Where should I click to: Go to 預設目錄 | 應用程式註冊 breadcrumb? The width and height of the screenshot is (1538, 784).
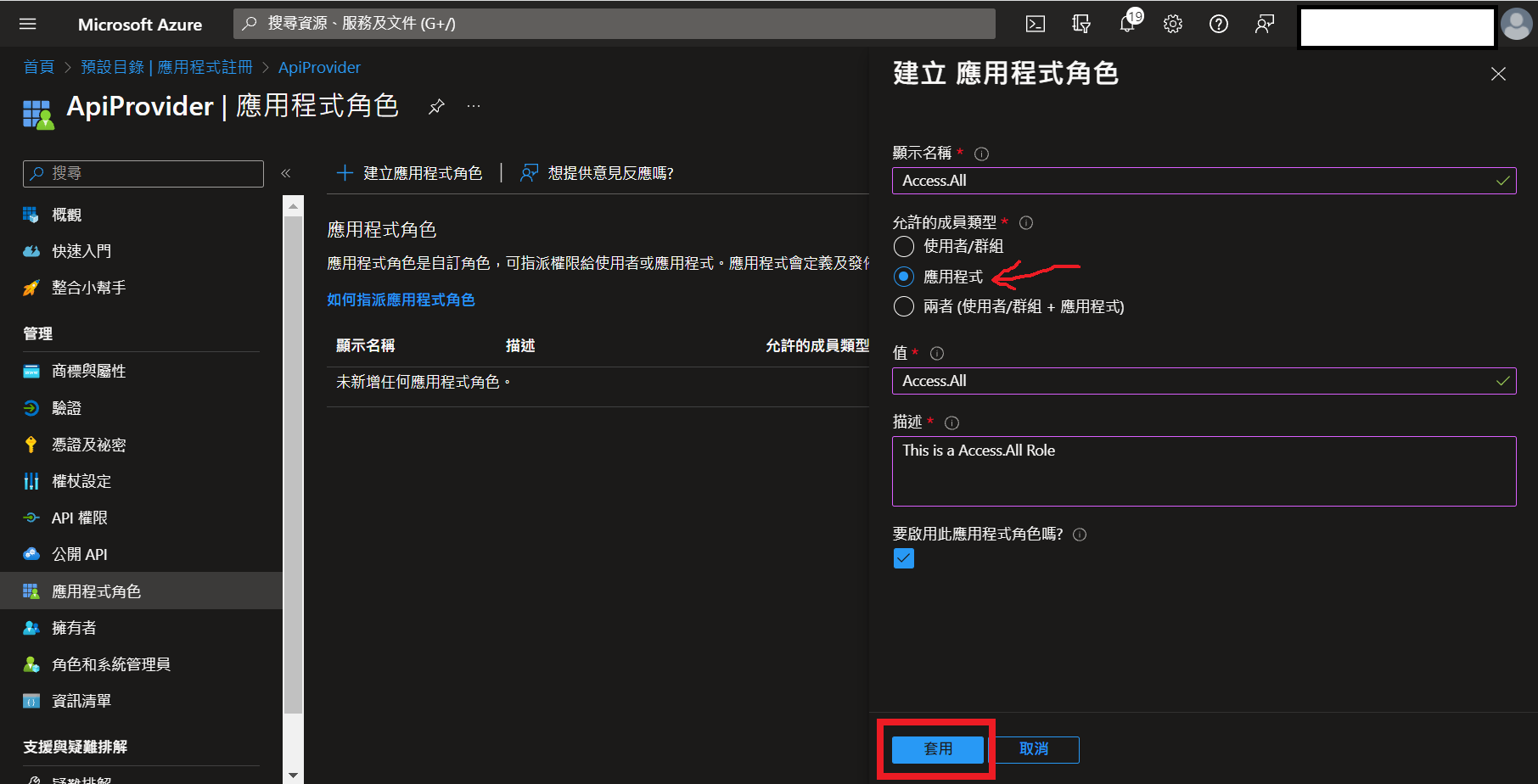[x=166, y=67]
